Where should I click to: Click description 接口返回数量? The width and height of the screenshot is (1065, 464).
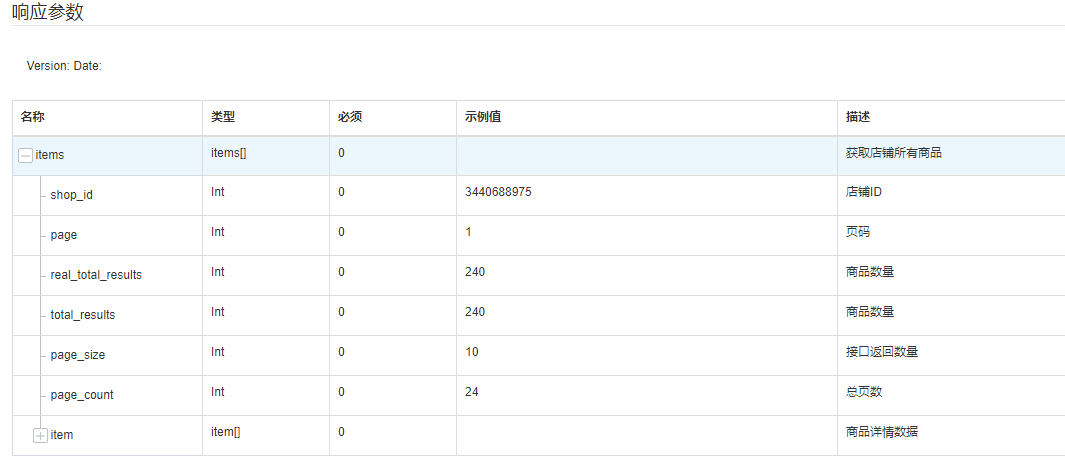pos(882,353)
